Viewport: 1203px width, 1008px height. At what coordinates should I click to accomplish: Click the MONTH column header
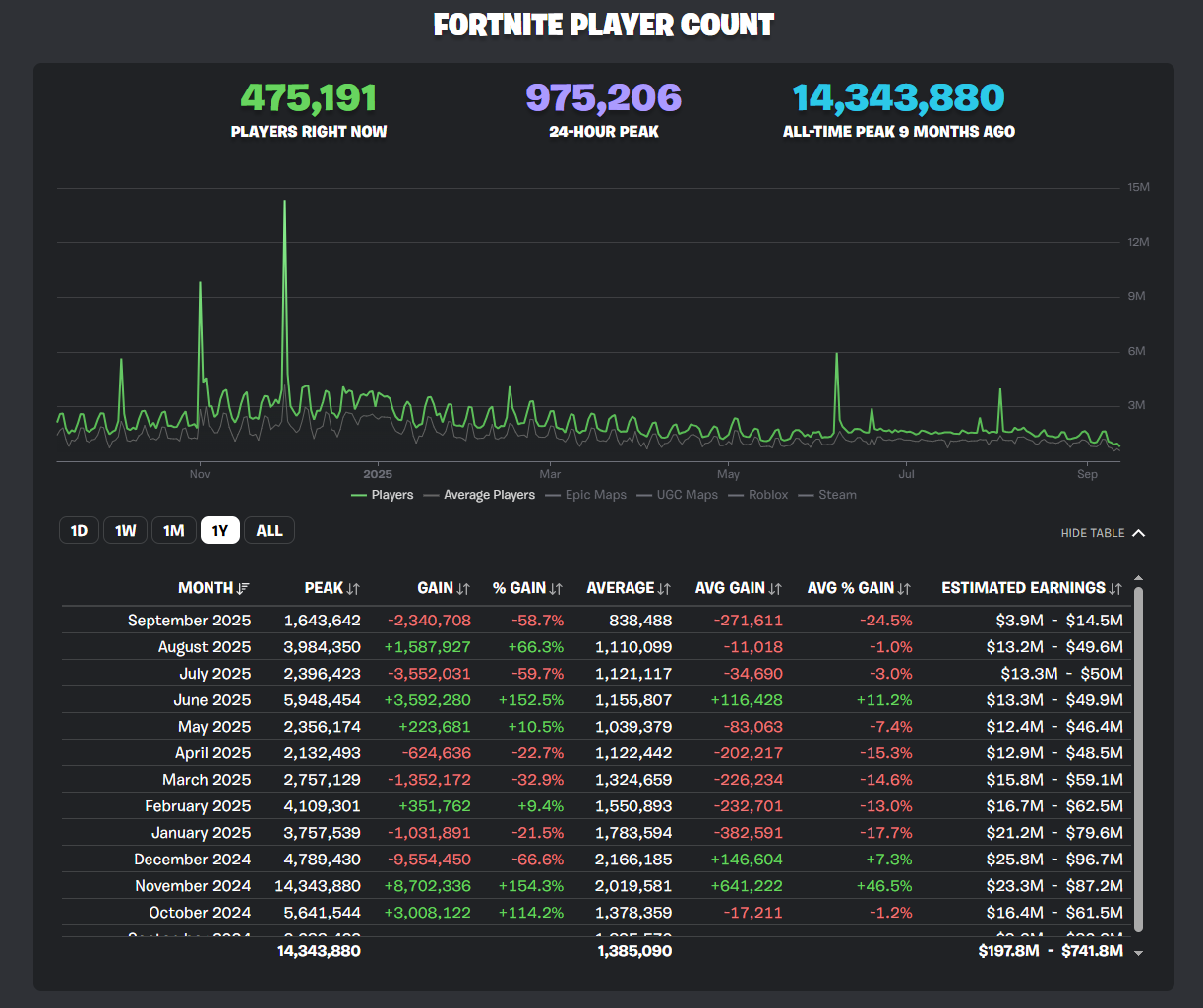click(x=206, y=588)
